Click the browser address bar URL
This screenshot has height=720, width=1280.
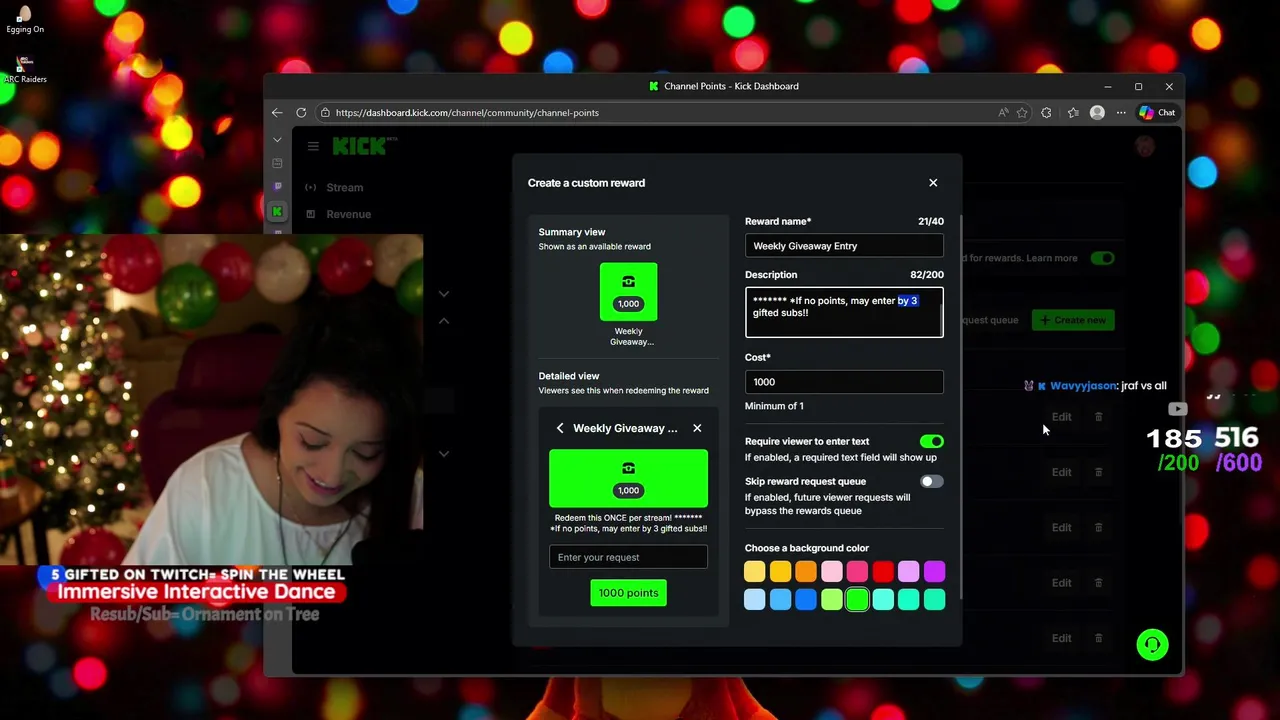coord(467,113)
